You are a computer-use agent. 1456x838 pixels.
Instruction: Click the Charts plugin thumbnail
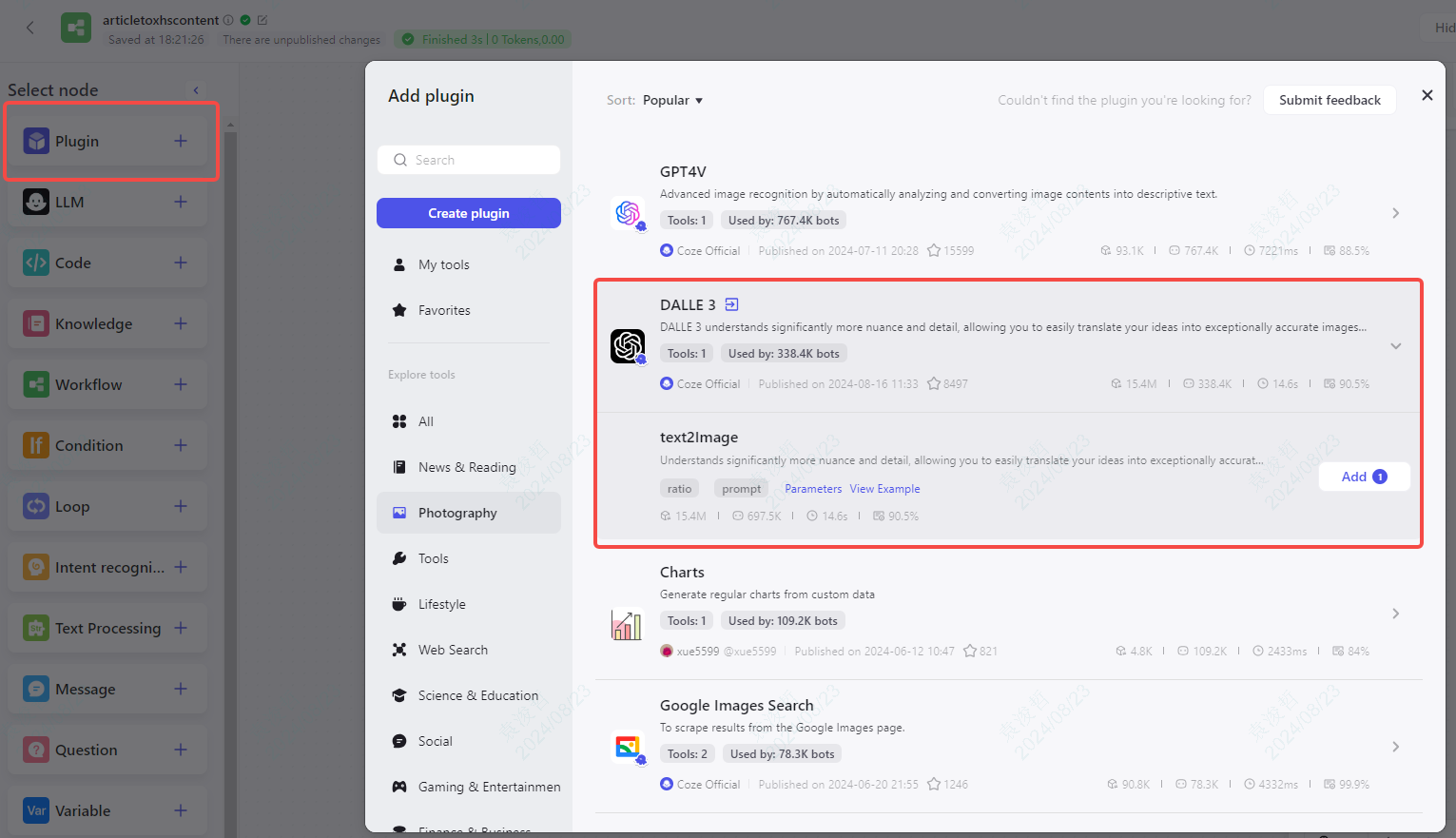pos(628,624)
